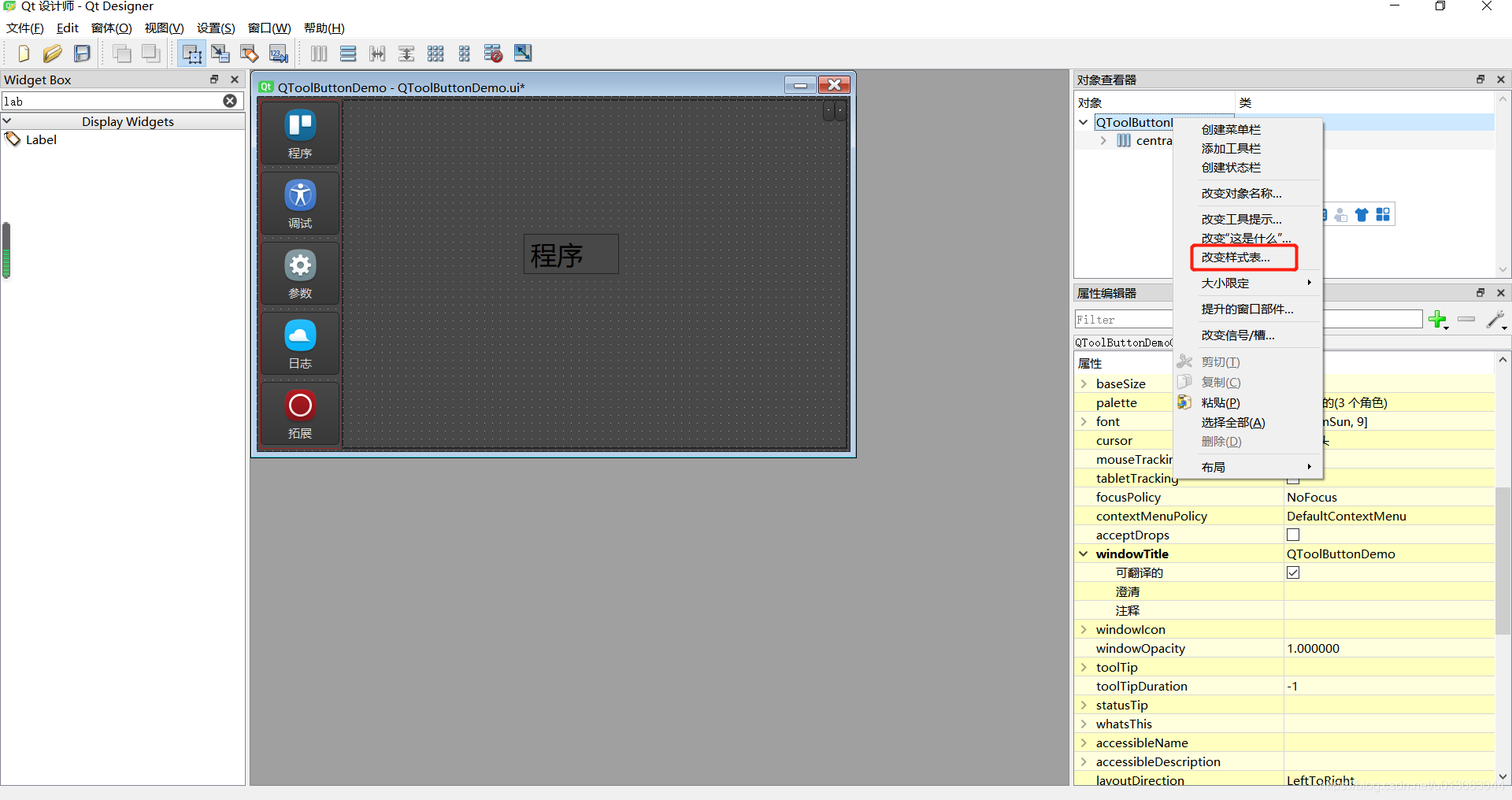Click the 程序 tool button in the form
The height and width of the screenshot is (800, 1512).
pos(300,132)
